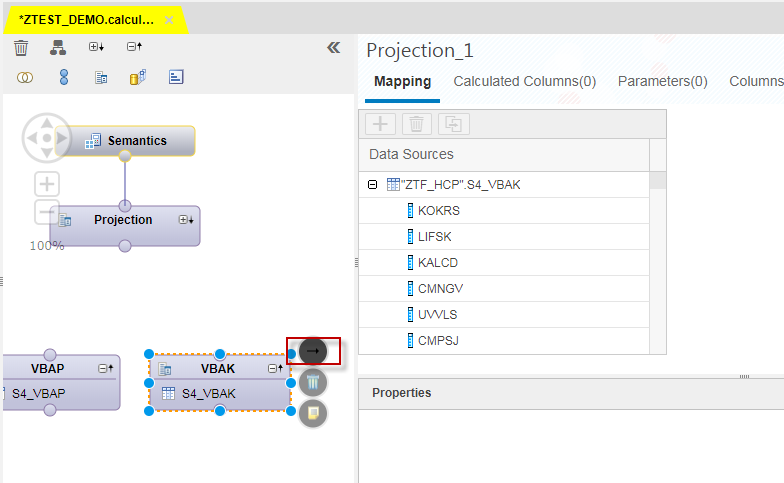Click the black arrow connector beside VBAK
784x483 pixels.
point(313,351)
